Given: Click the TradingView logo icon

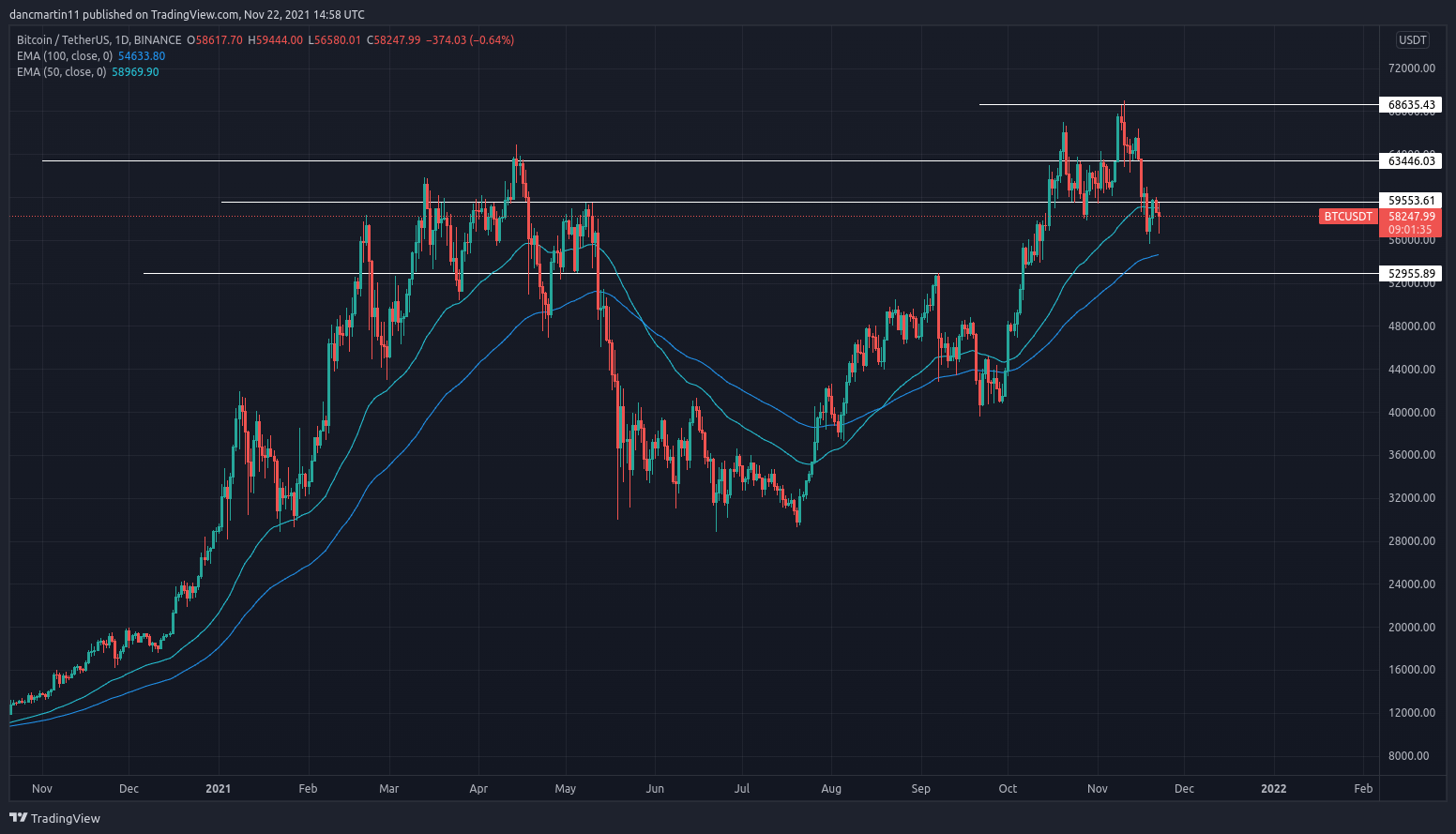Looking at the screenshot, I should tap(18, 818).
